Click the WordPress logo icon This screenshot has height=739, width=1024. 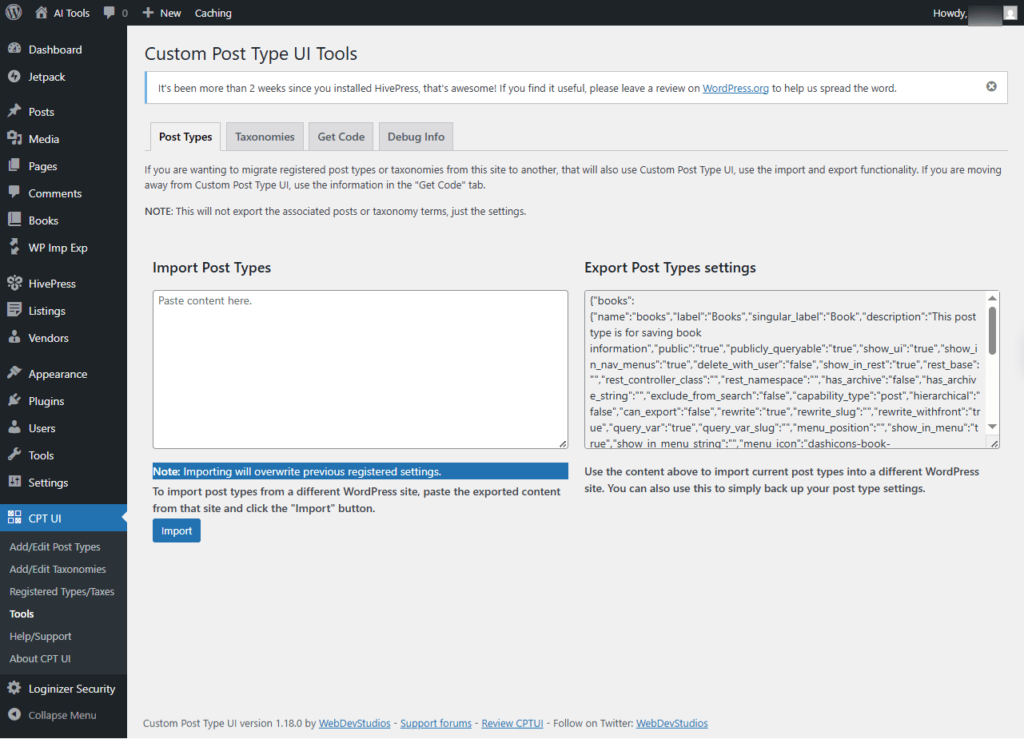click(x=14, y=13)
